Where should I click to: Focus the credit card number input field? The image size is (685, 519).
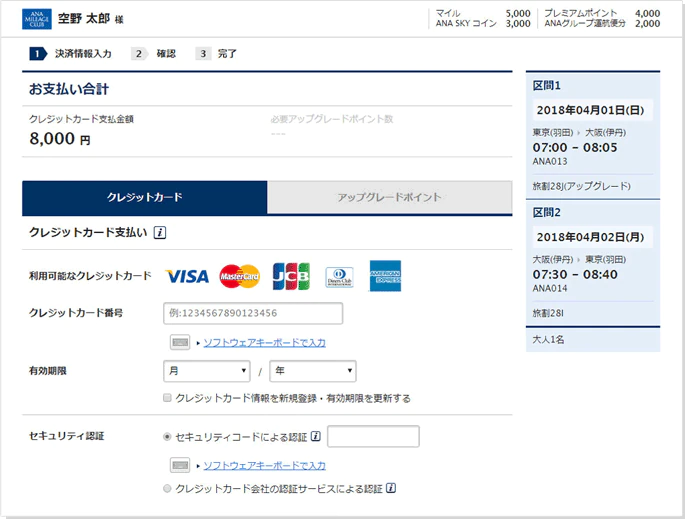(253, 314)
